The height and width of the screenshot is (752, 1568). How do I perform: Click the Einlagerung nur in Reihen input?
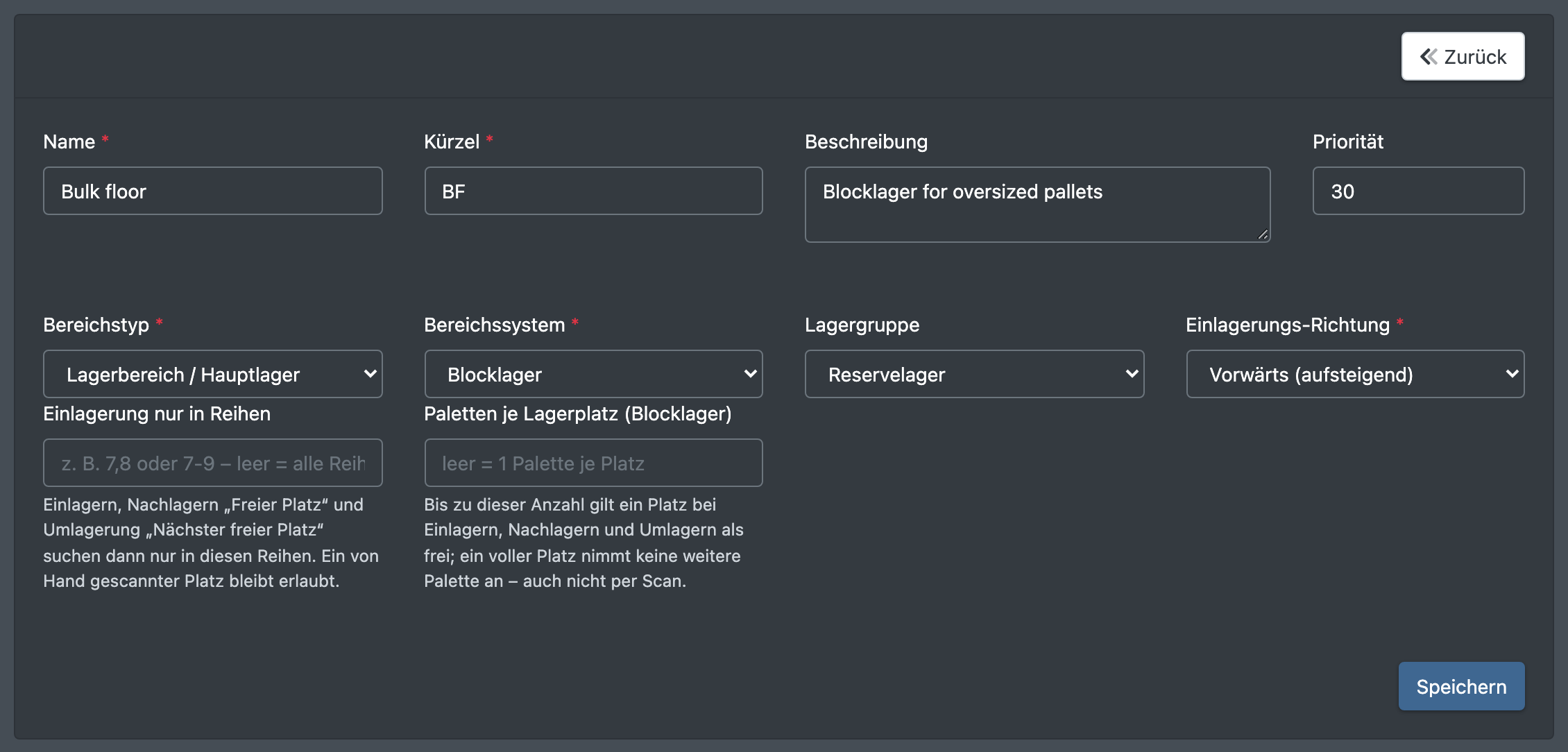pos(213,463)
